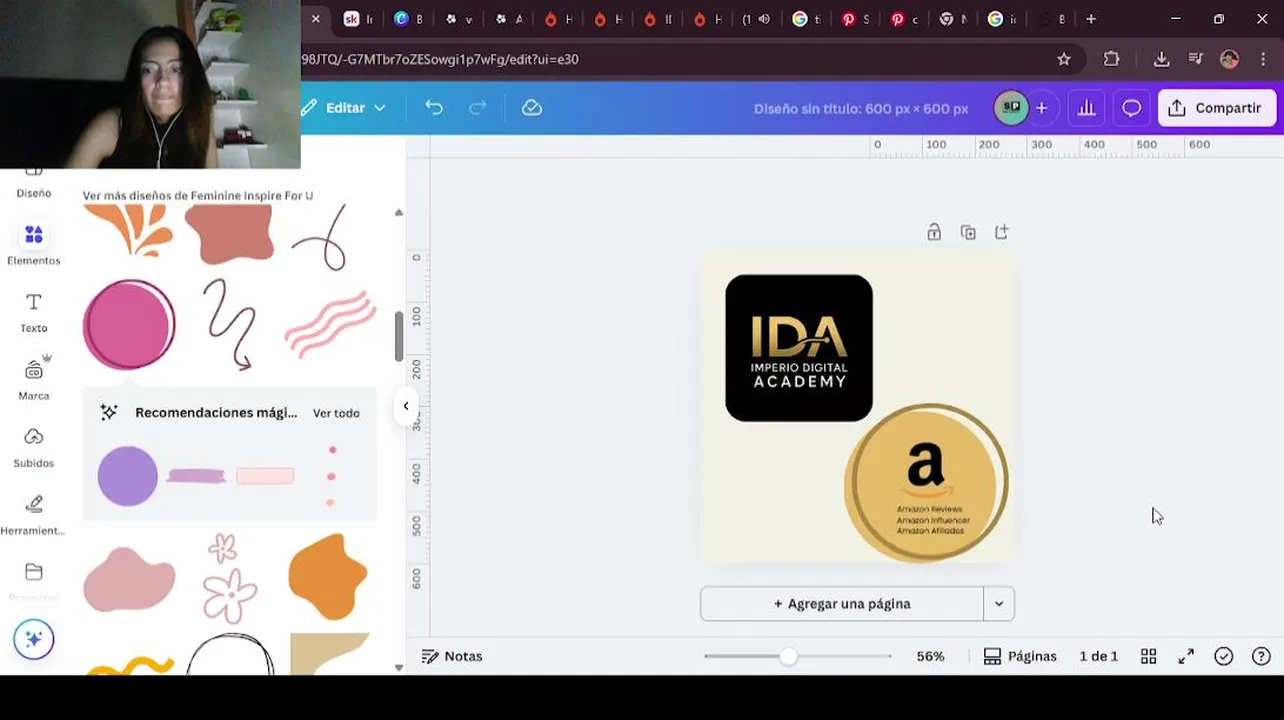The image size is (1284, 720).
Task: Select the orange blob element
Action: 327,576
